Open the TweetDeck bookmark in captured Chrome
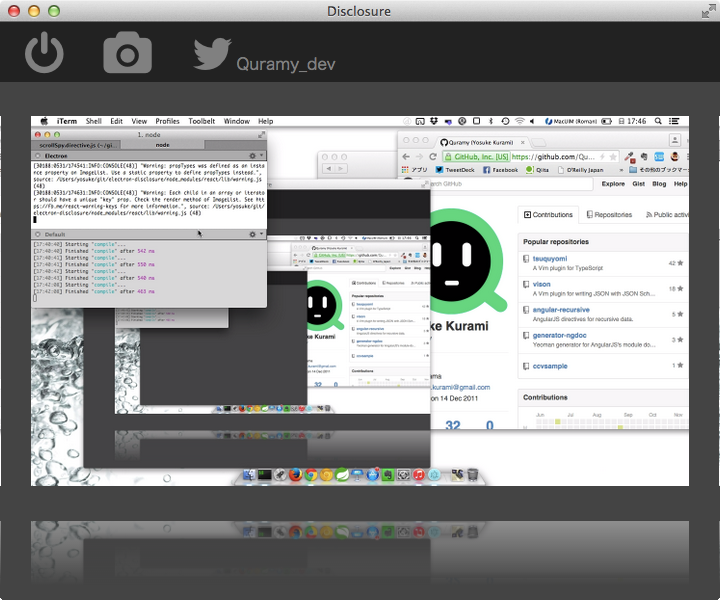 point(455,170)
